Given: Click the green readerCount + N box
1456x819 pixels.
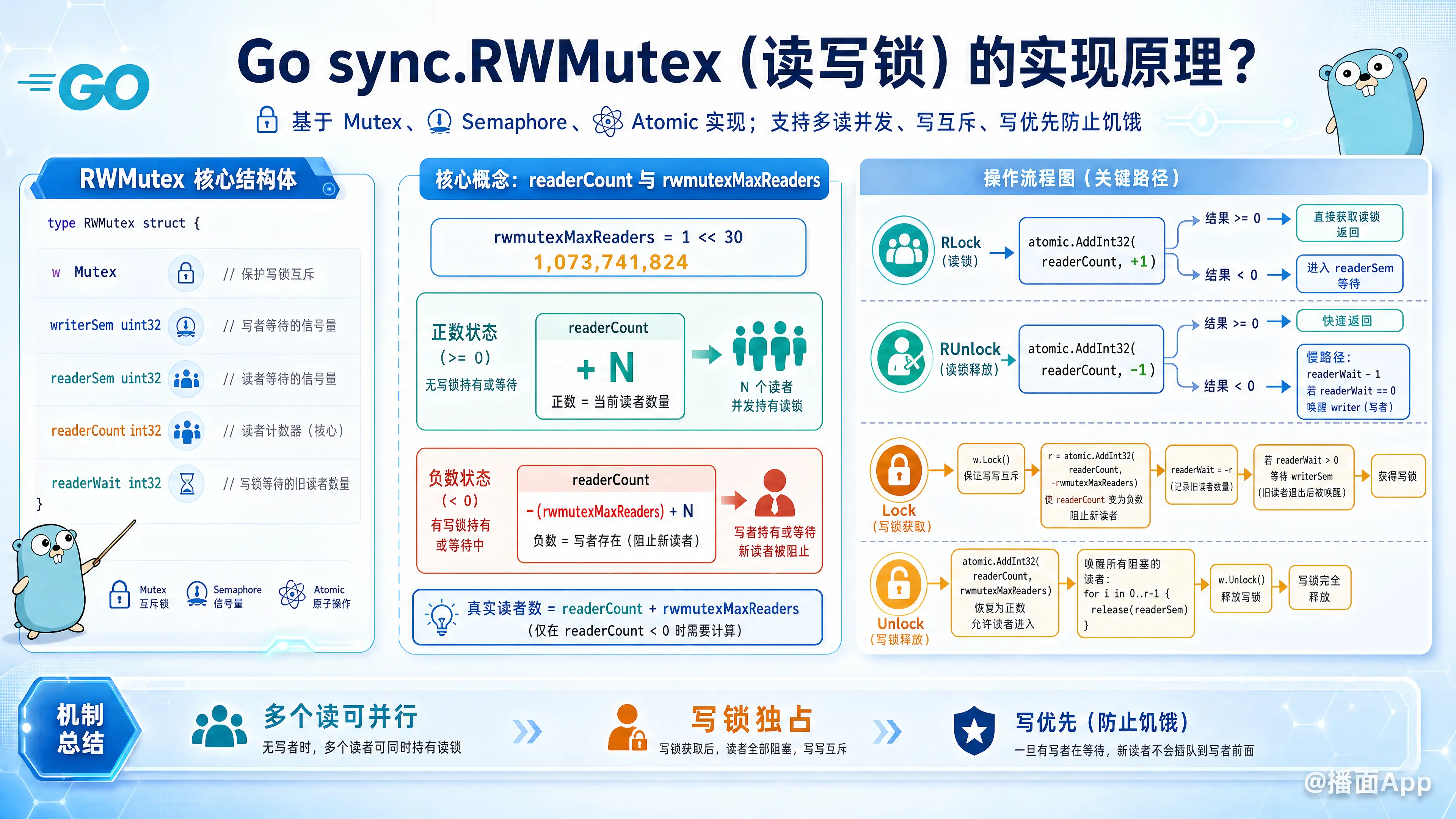Looking at the screenshot, I should click(610, 366).
